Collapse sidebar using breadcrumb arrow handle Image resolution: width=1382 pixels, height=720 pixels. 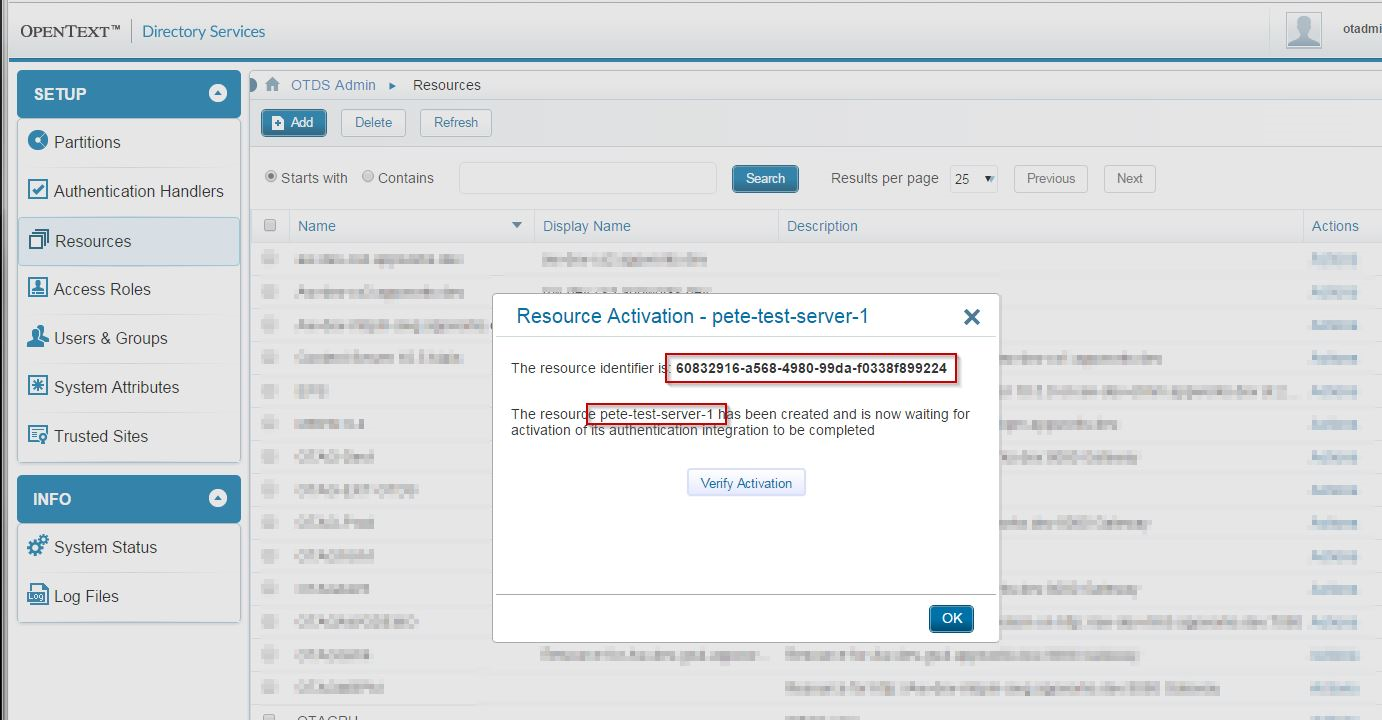253,85
